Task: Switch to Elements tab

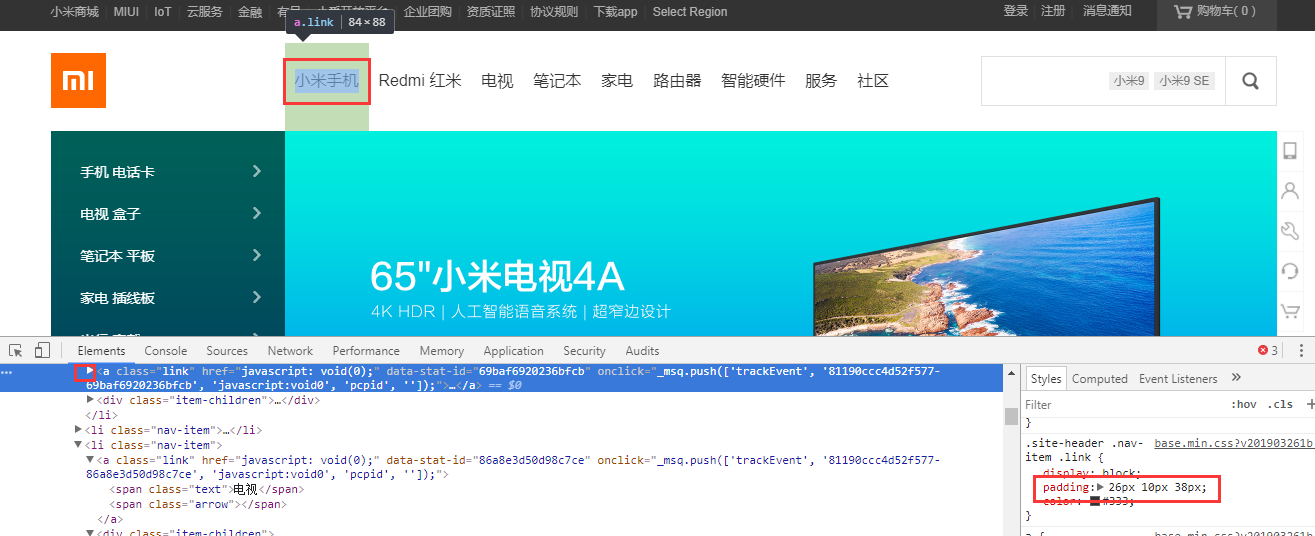Action: click(x=101, y=351)
